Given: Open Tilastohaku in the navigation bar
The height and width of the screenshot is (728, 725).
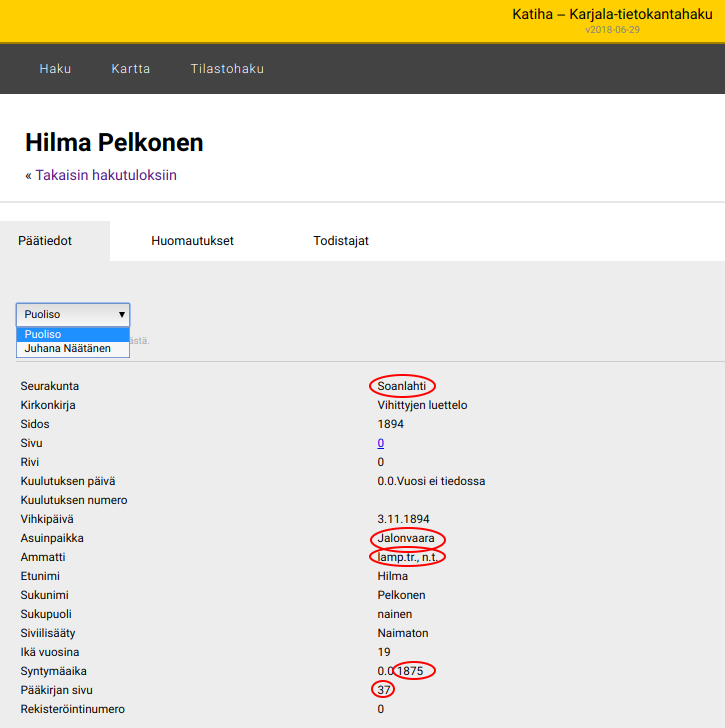Looking at the screenshot, I should click(227, 69).
